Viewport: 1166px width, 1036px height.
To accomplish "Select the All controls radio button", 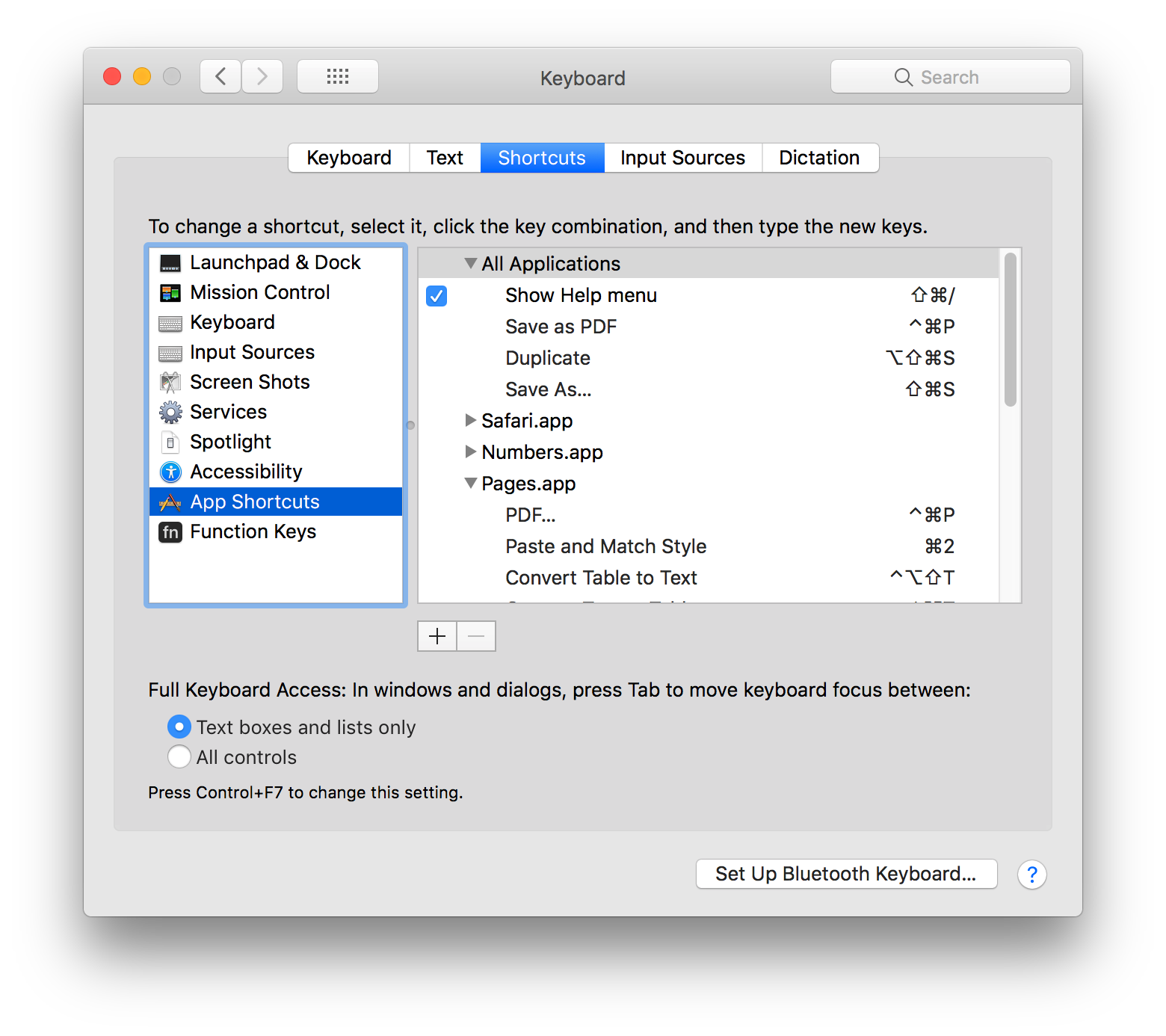I will [179, 757].
